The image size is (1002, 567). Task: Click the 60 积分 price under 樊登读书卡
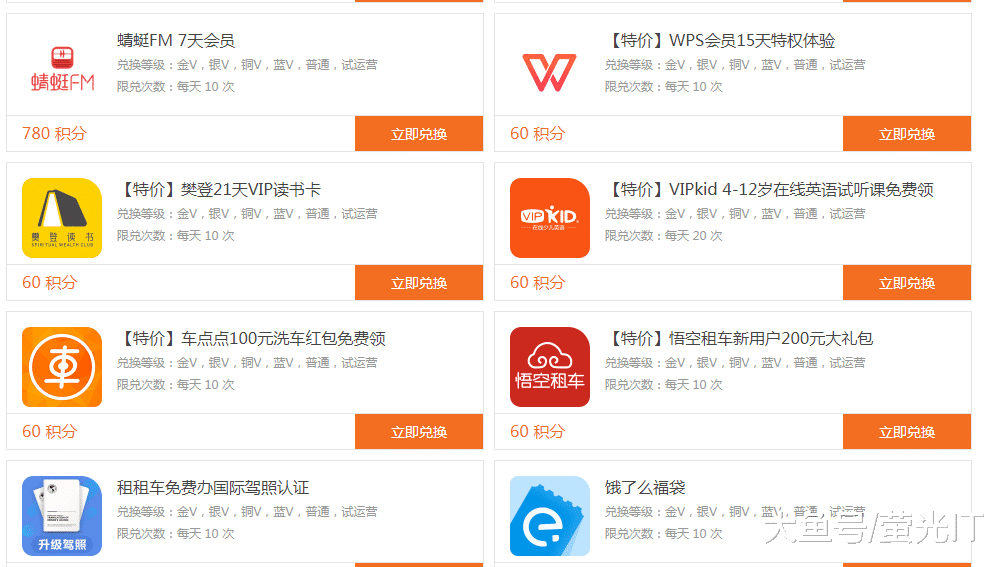point(49,283)
